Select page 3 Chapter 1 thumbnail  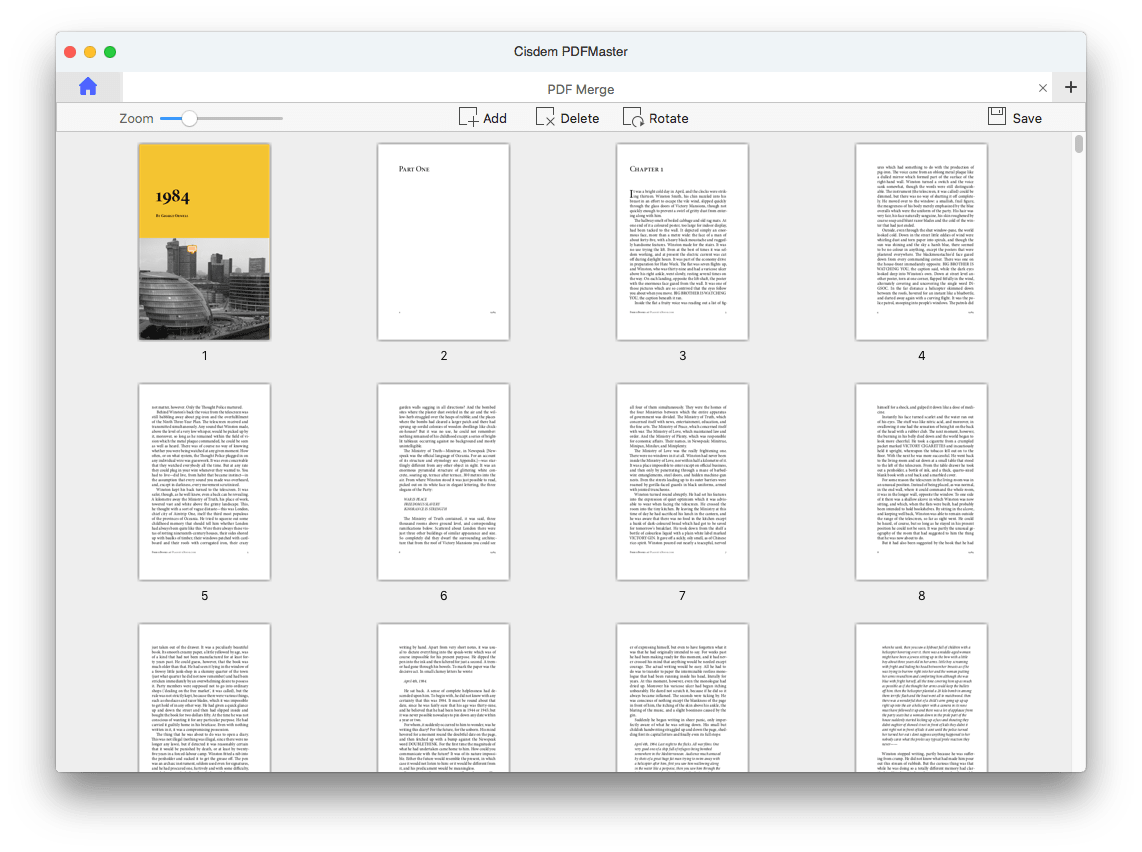[682, 241]
